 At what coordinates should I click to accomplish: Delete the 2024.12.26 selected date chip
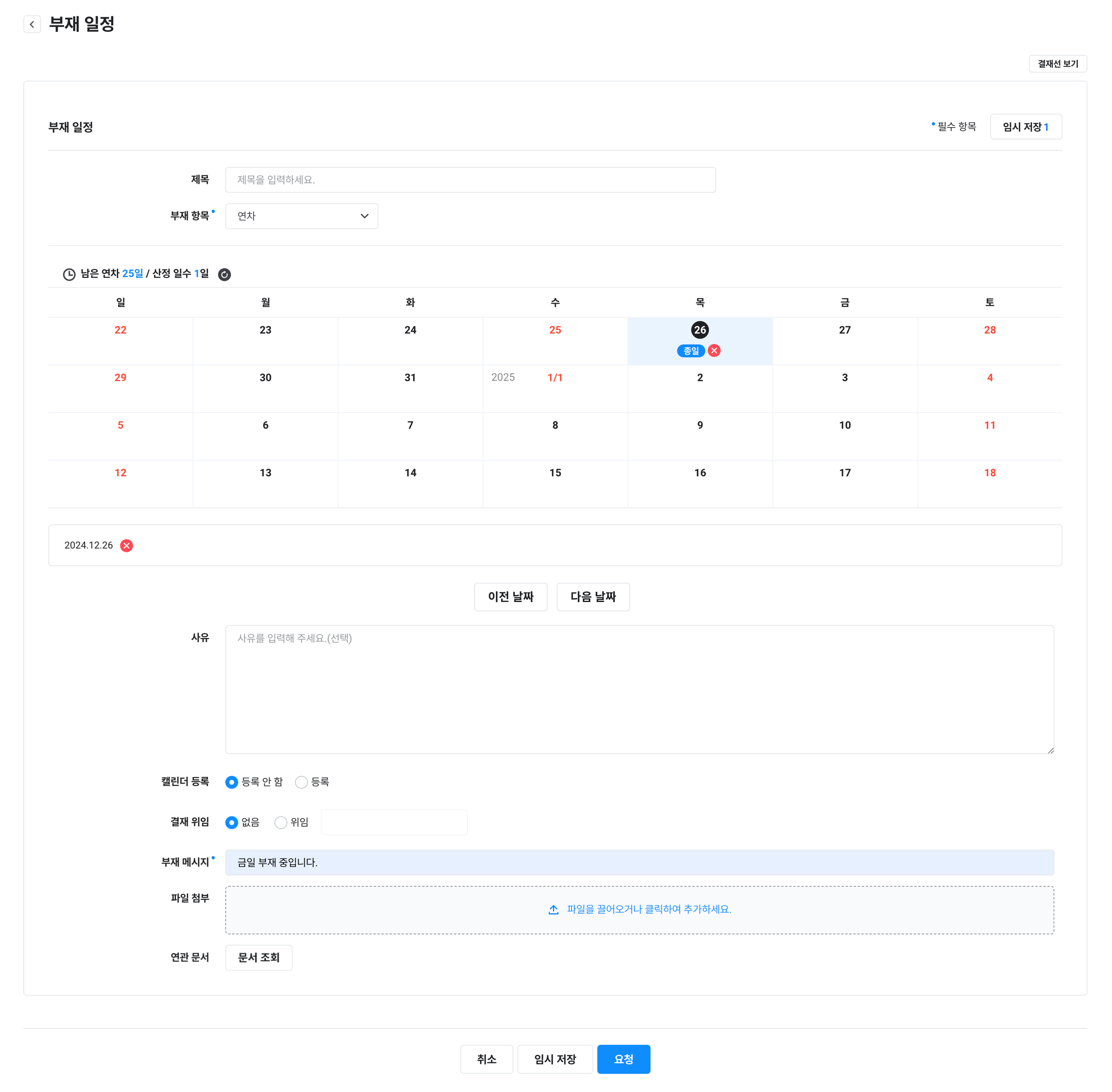[x=127, y=545]
